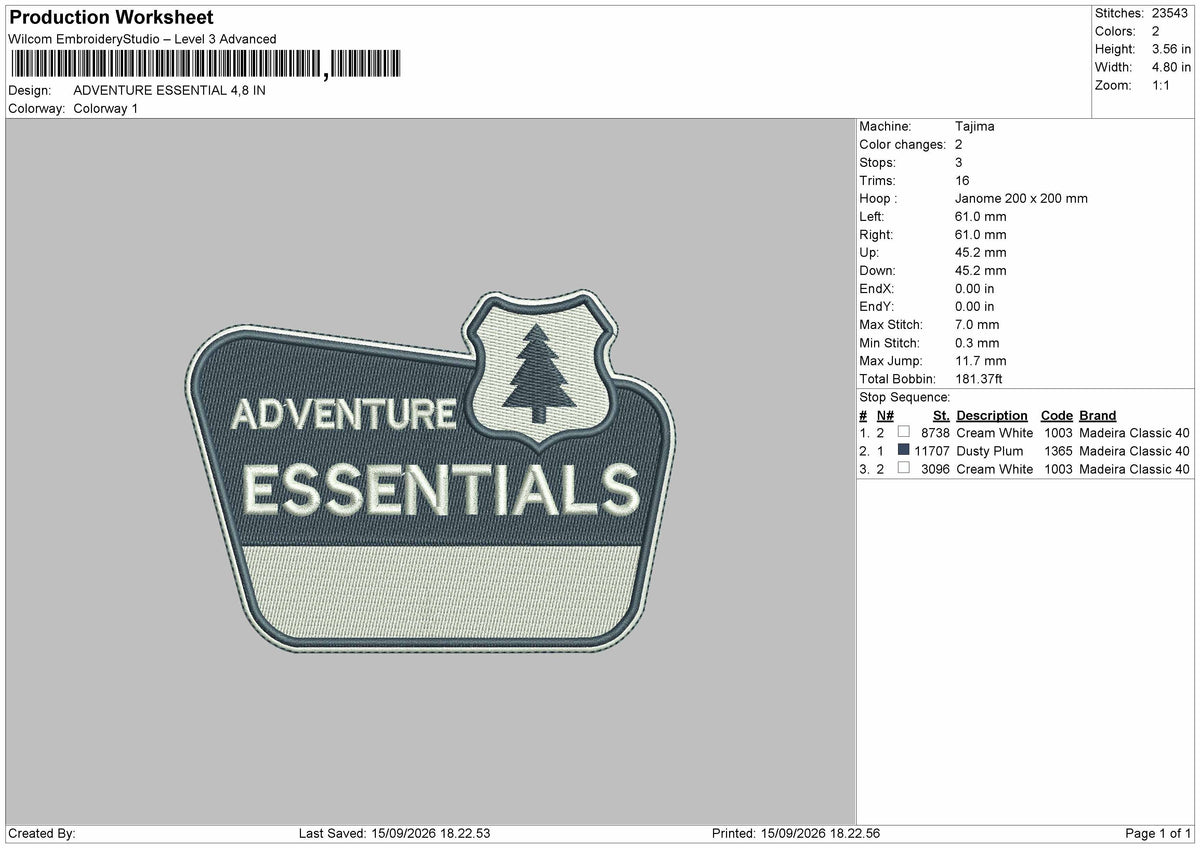Click the 'Created By:' footer label

[x=42, y=833]
